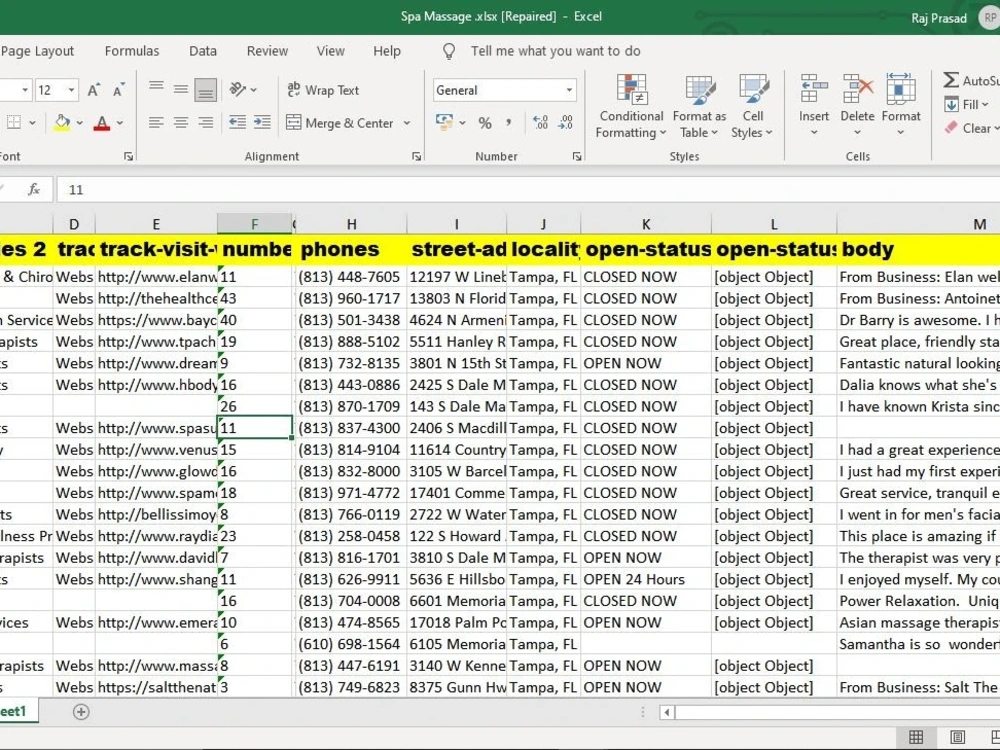This screenshot has width=1000, height=750.
Task: Click font color A button
Action: tap(101, 122)
